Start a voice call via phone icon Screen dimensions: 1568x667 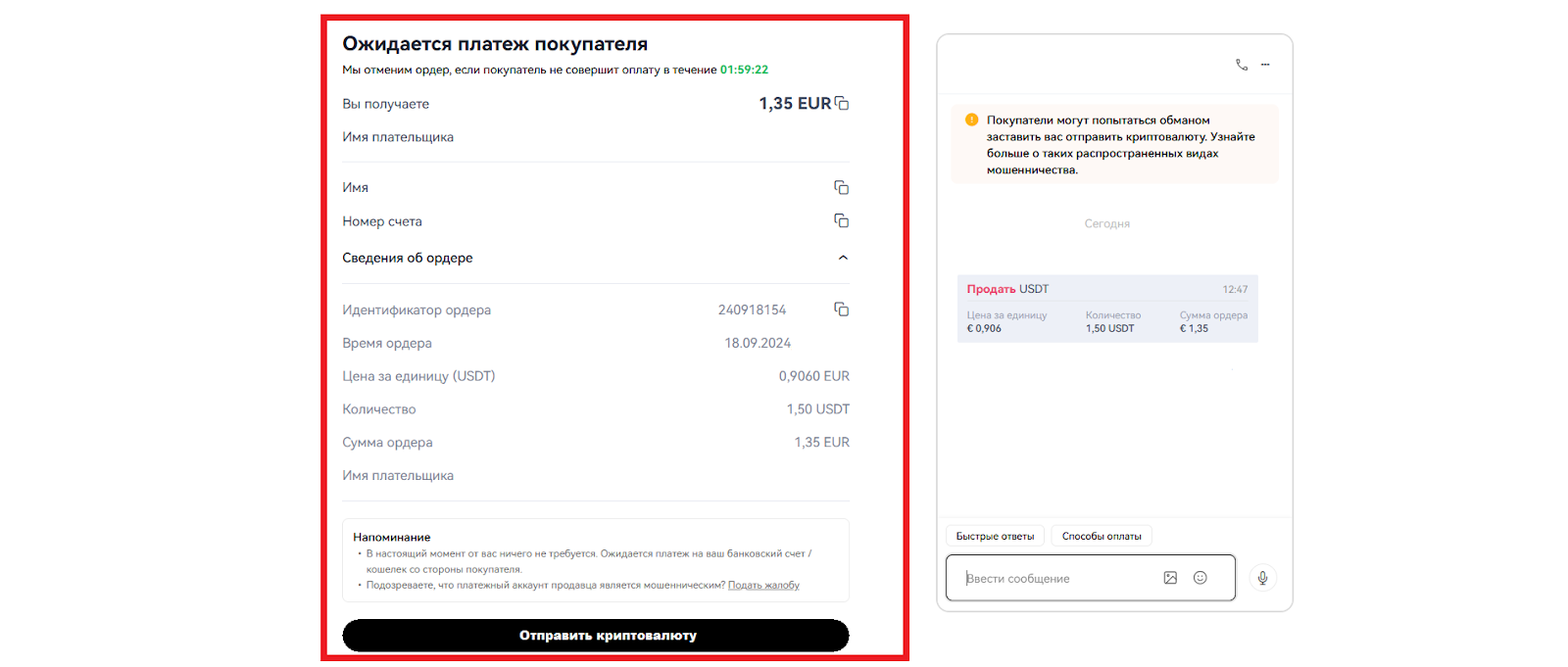tap(1242, 65)
